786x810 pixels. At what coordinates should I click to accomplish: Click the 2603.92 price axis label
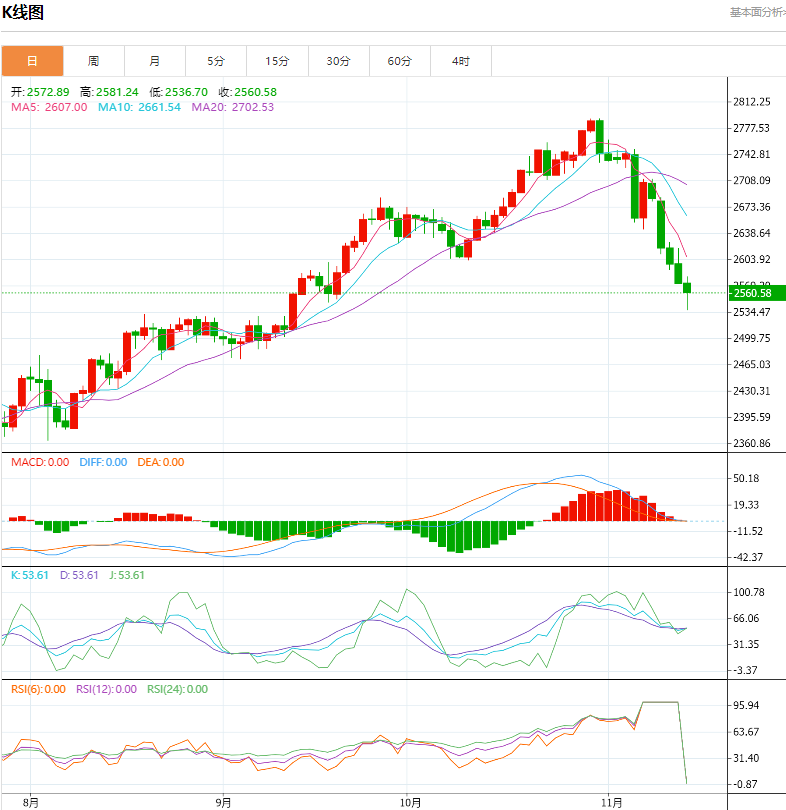(752, 259)
